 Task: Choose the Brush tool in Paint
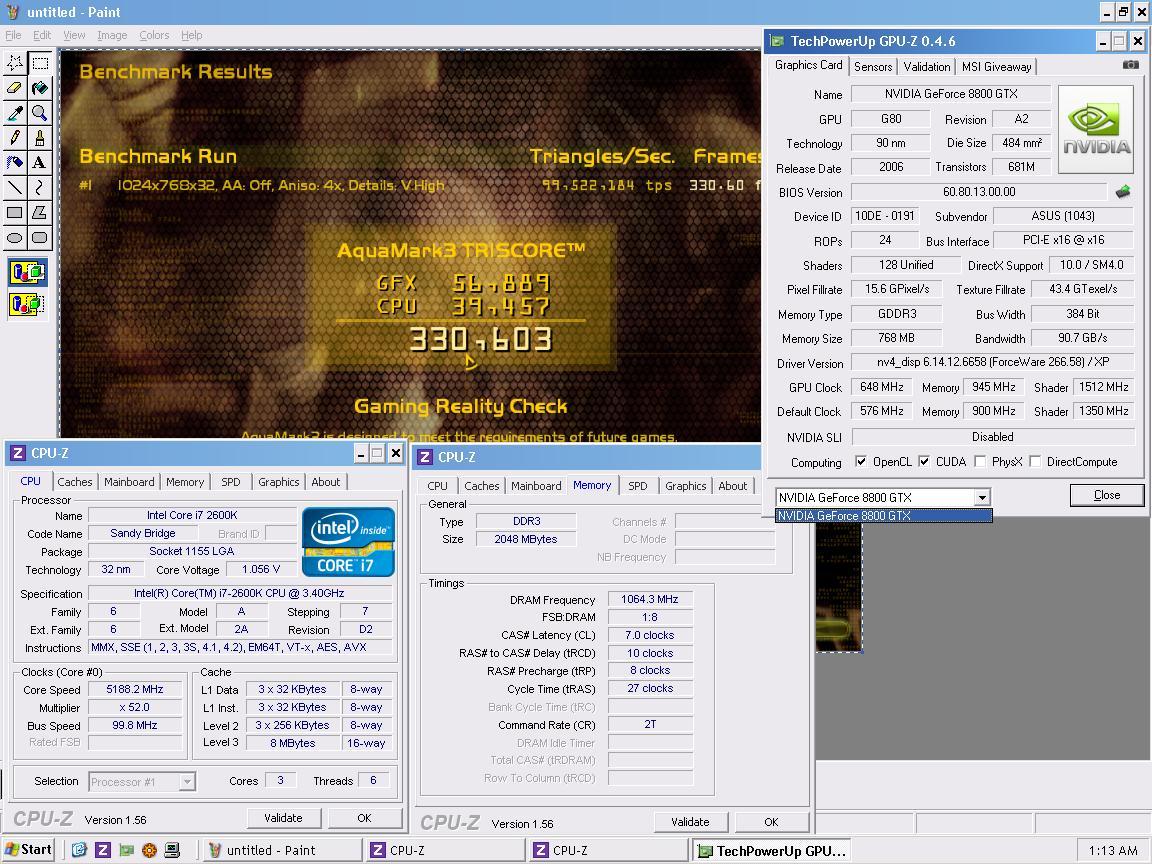tap(40, 138)
